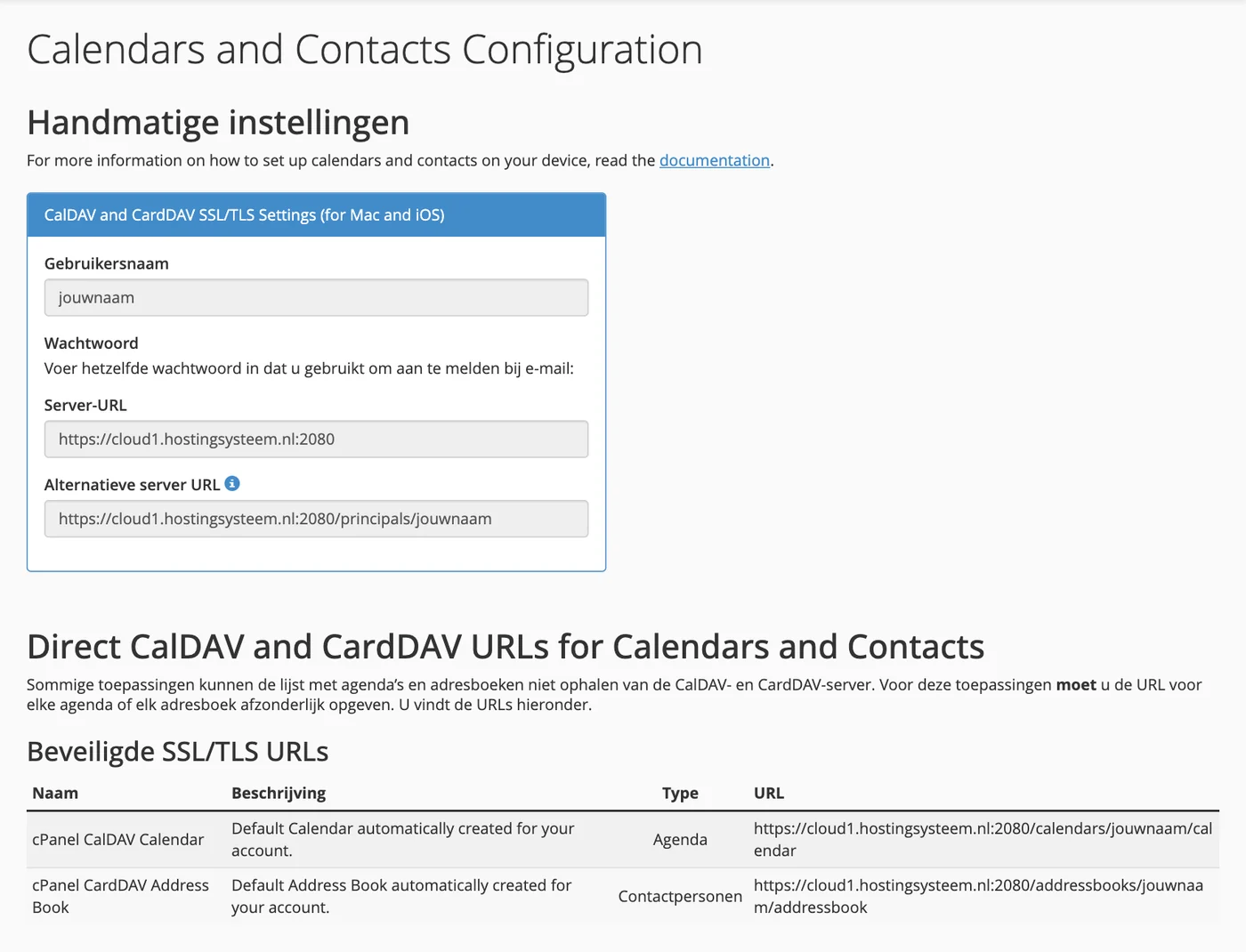Click the Wachtwoord instruction sentence about e-mail

[x=309, y=368]
